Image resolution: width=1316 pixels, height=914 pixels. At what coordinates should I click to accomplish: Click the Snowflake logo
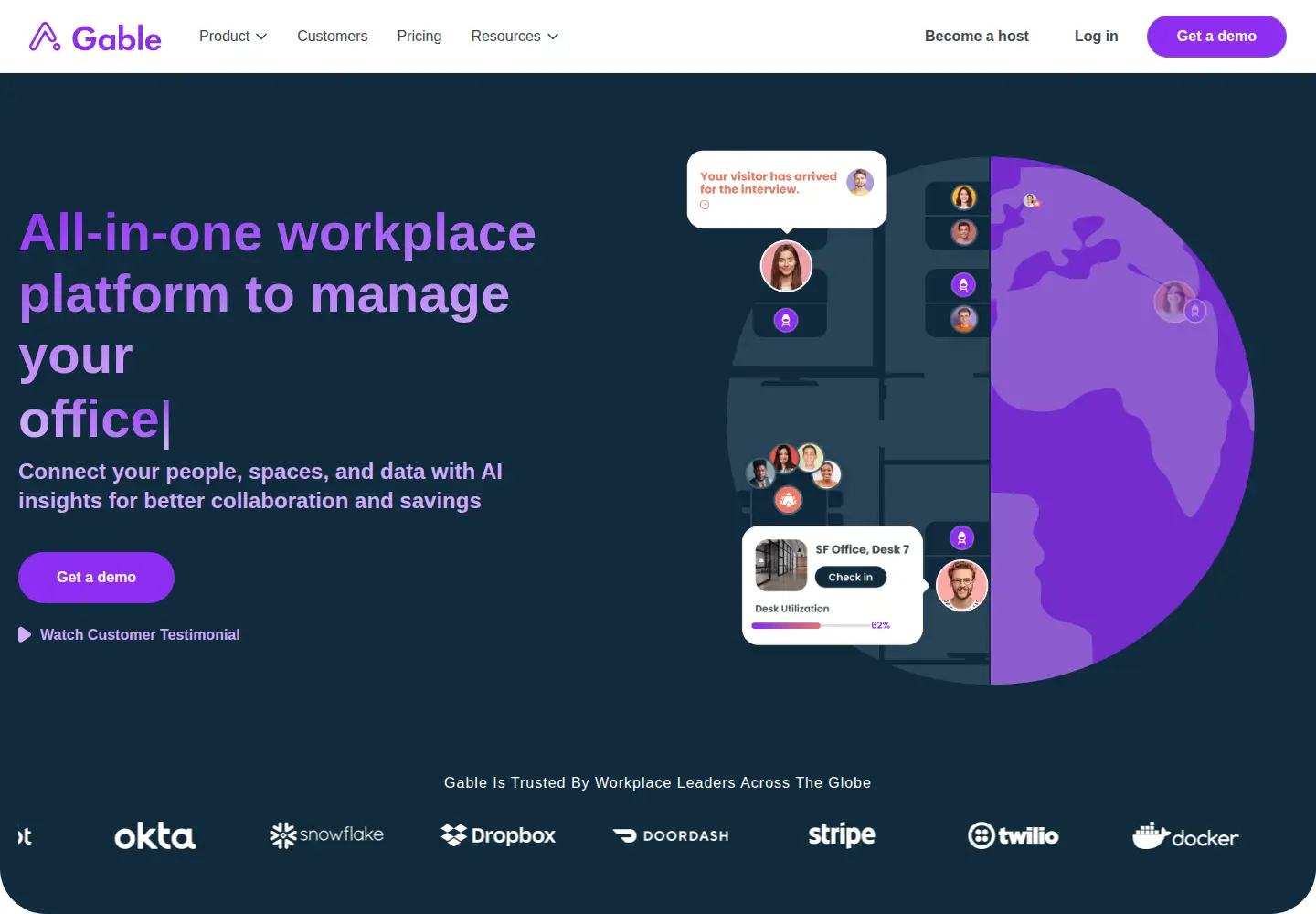click(326, 834)
